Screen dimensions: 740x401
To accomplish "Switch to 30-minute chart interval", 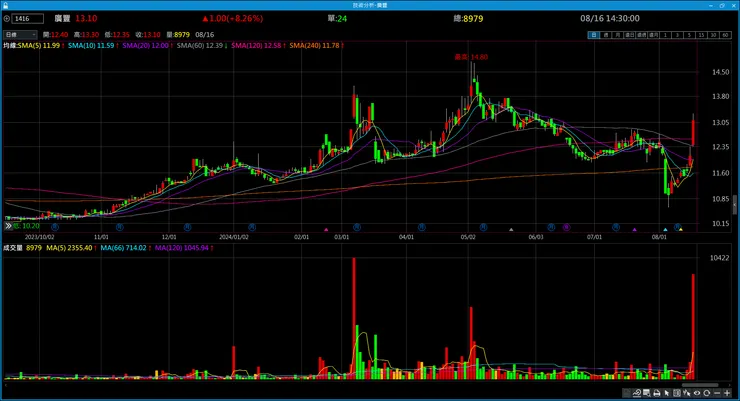I will (x=713, y=35).
